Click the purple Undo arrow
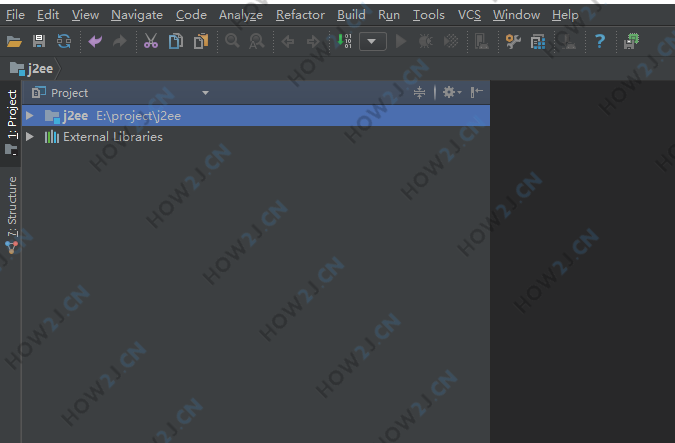 95,41
